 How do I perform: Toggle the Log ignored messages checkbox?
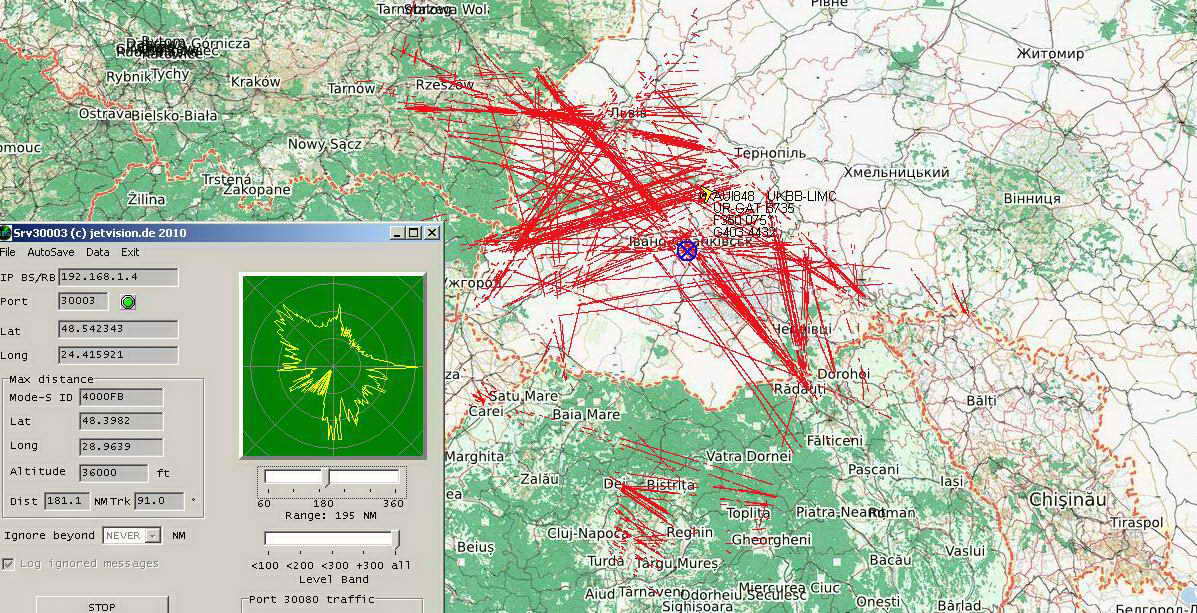tap(9, 564)
